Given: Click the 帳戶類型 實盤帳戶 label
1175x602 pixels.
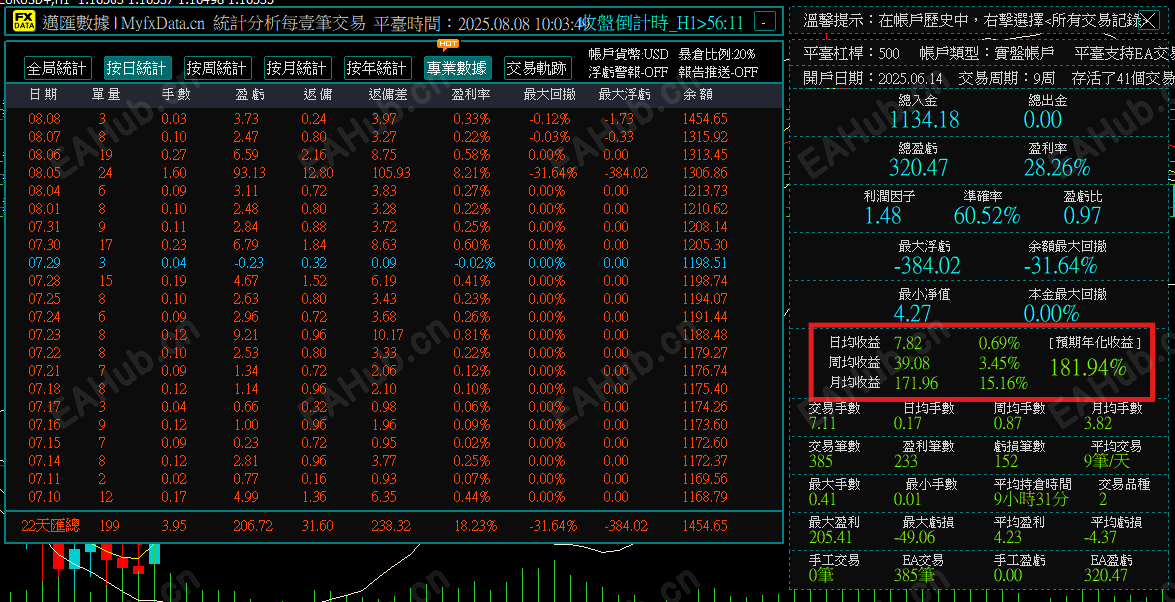Looking at the screenshot, I should pyautogui.click(x=986, y=53).
